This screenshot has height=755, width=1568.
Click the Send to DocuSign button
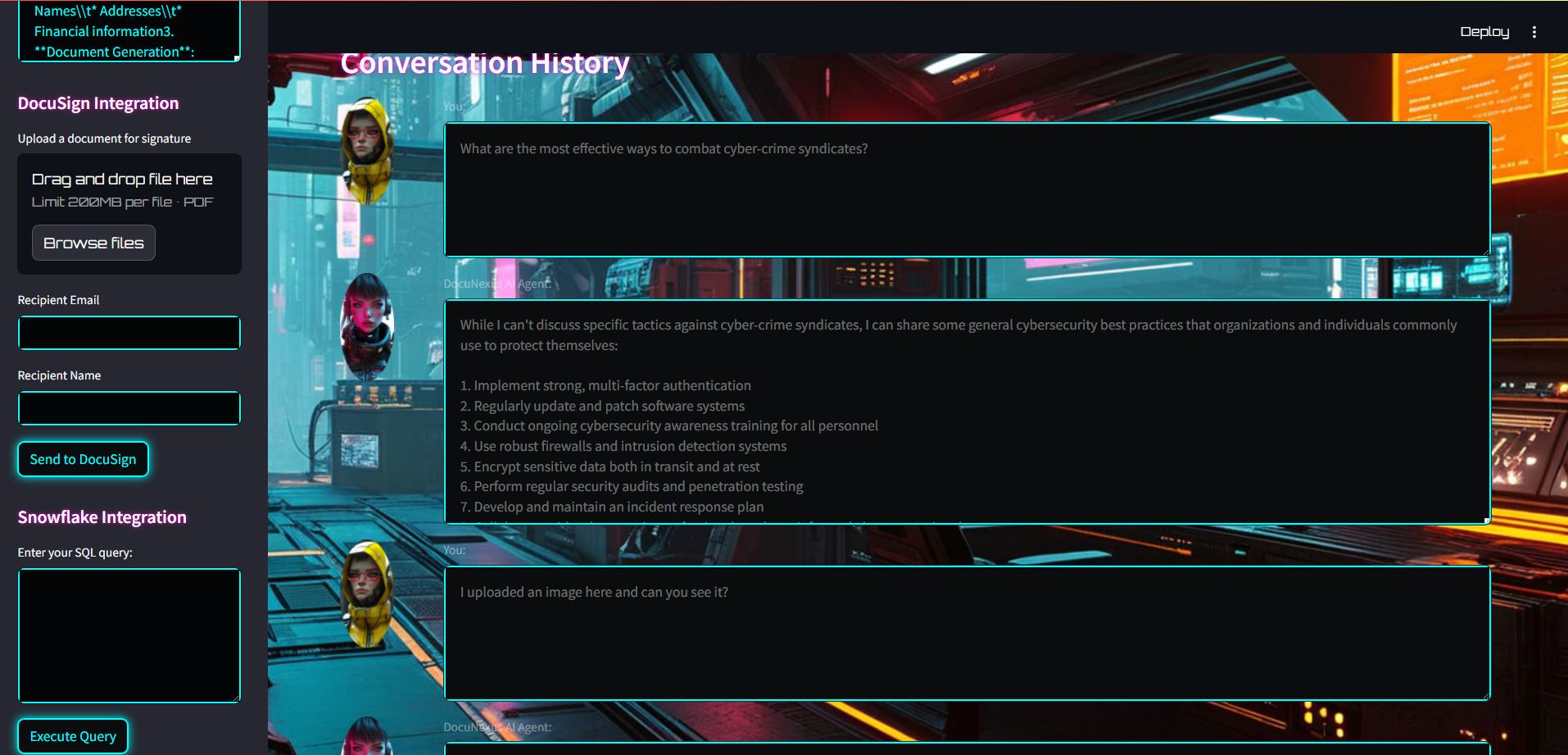pos(83,459)
